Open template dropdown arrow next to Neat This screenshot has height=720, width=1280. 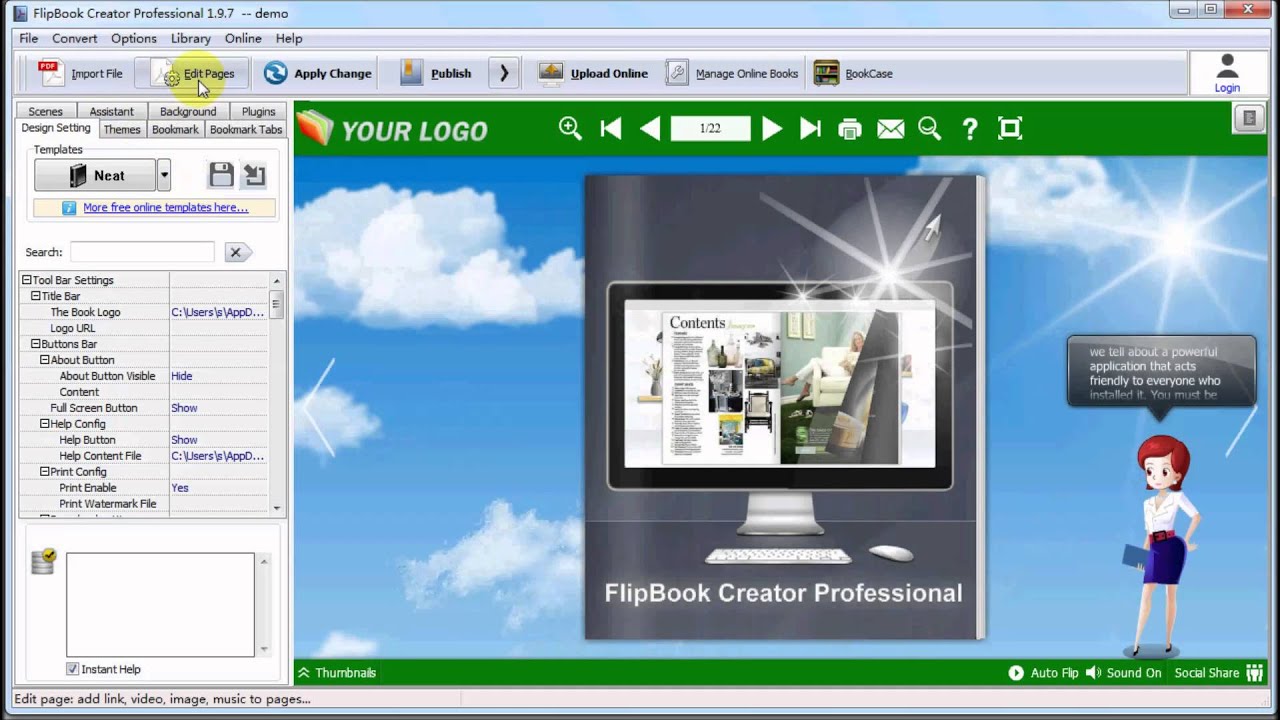[x=164, y=175]
